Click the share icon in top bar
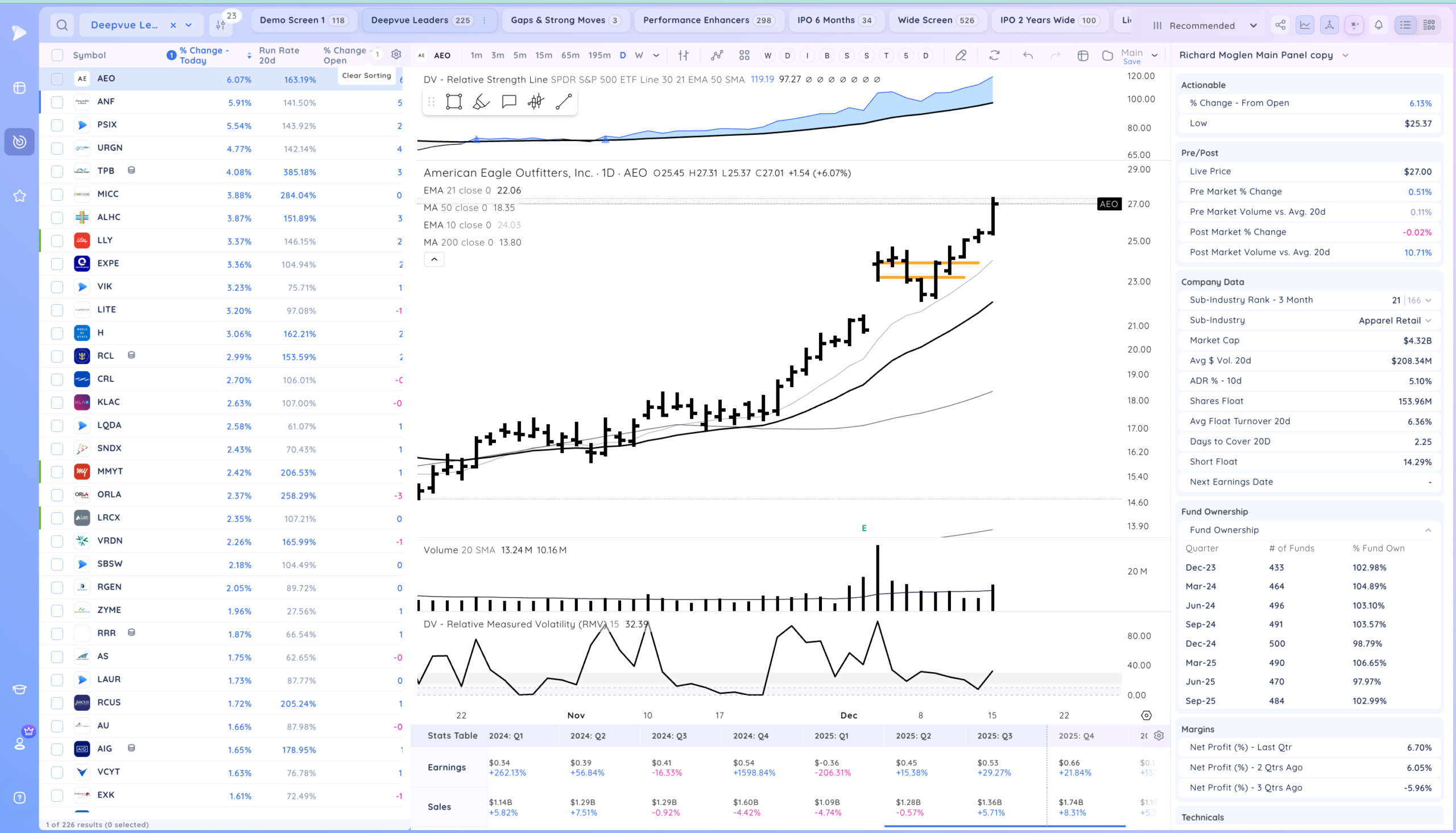 coord(1280,25)
